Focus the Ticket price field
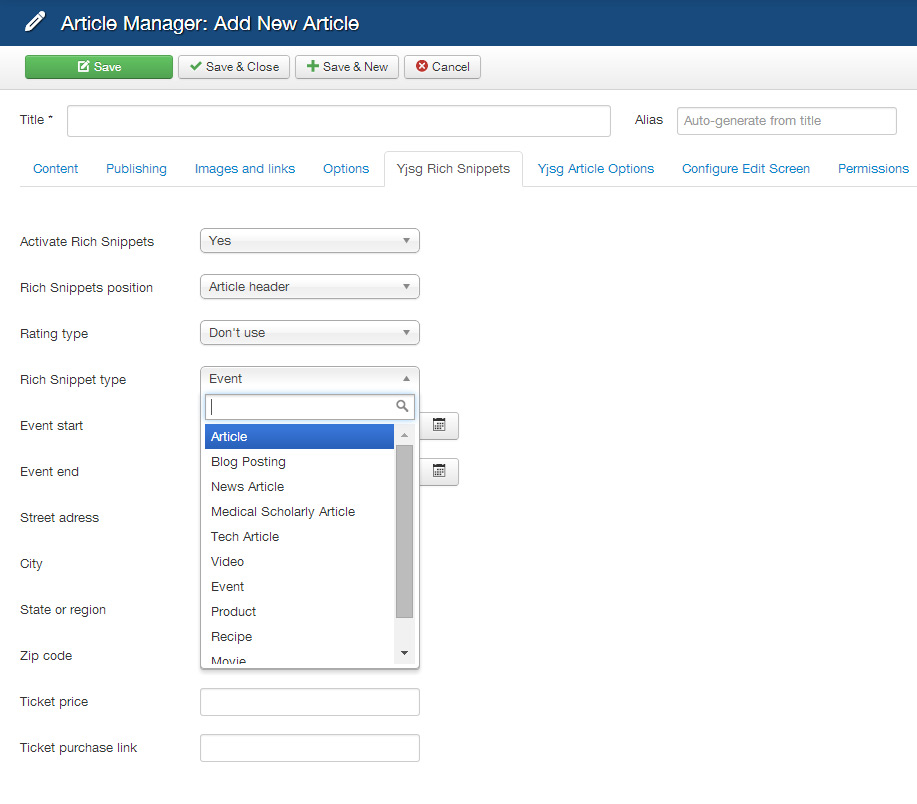 (309, 702)
